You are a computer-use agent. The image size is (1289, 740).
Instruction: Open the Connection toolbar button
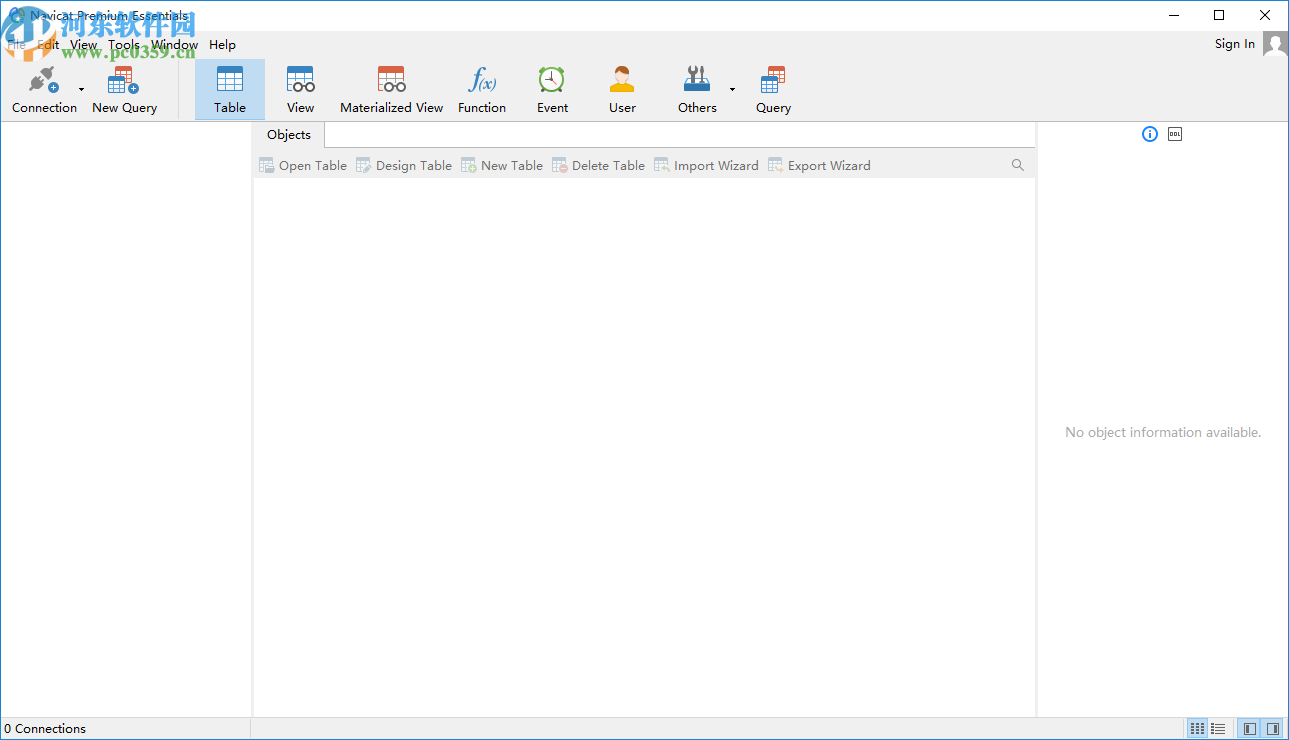point(44,90)
